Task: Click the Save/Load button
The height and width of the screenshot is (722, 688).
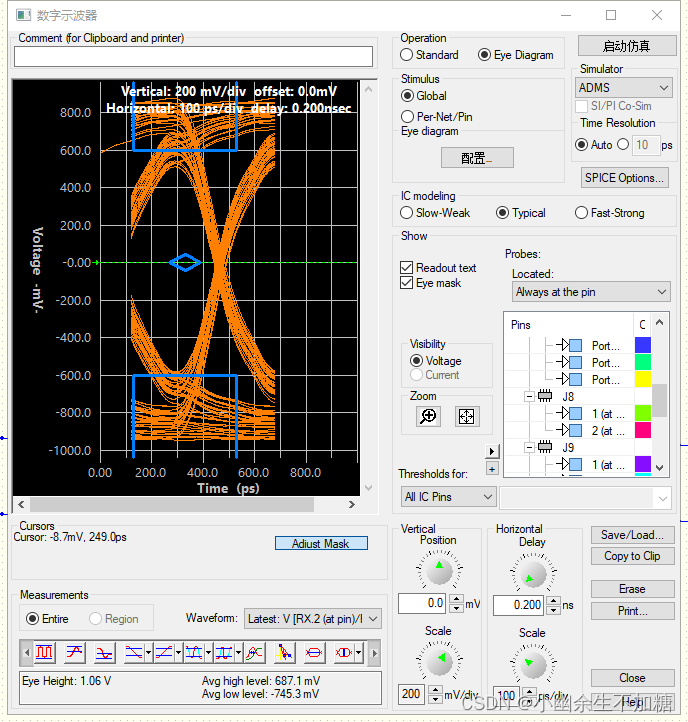Action: coord(633,535)
